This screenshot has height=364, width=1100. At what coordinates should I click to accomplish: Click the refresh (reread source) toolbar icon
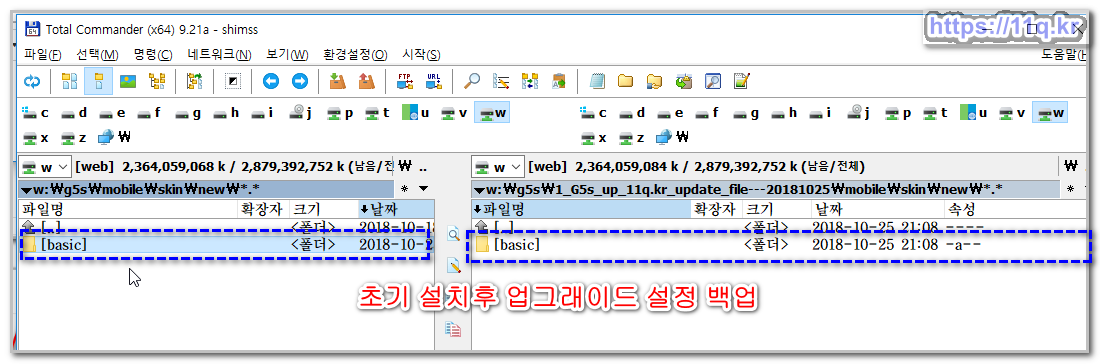32,81
